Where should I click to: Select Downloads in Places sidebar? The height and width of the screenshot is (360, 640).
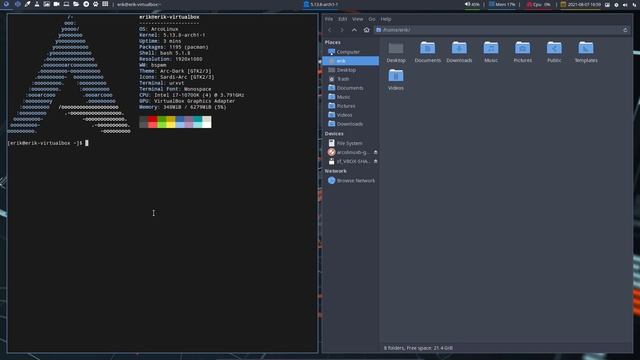[351, 124]
